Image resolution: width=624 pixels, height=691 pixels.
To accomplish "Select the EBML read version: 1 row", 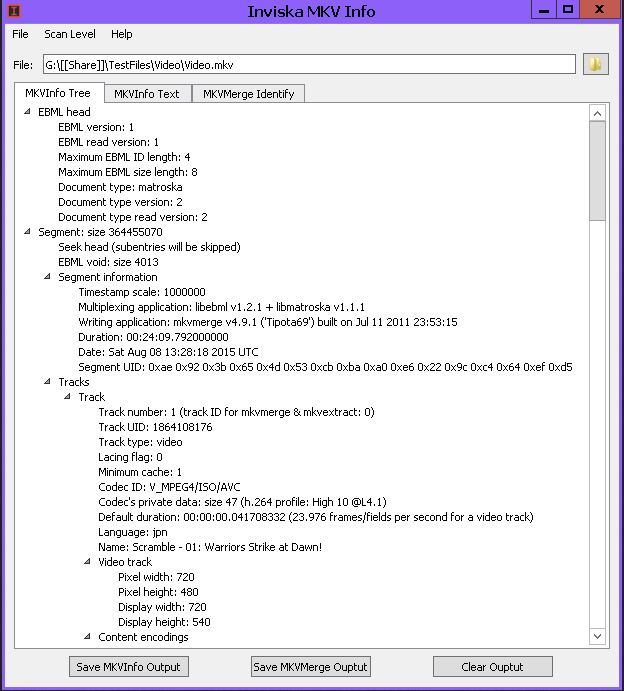I will pyautogui.click(x=108, y=142).
